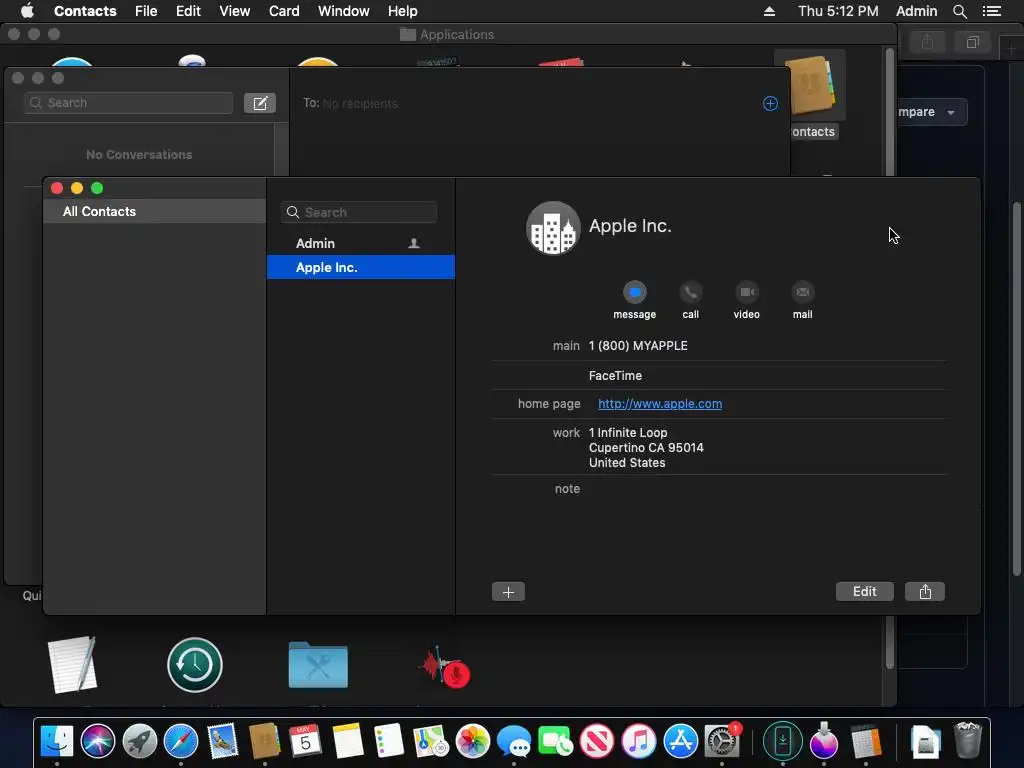This screenshot has height=768, width=1024.
Task: Click the message action icon for Apple Inc.
Action: [634, 292]
